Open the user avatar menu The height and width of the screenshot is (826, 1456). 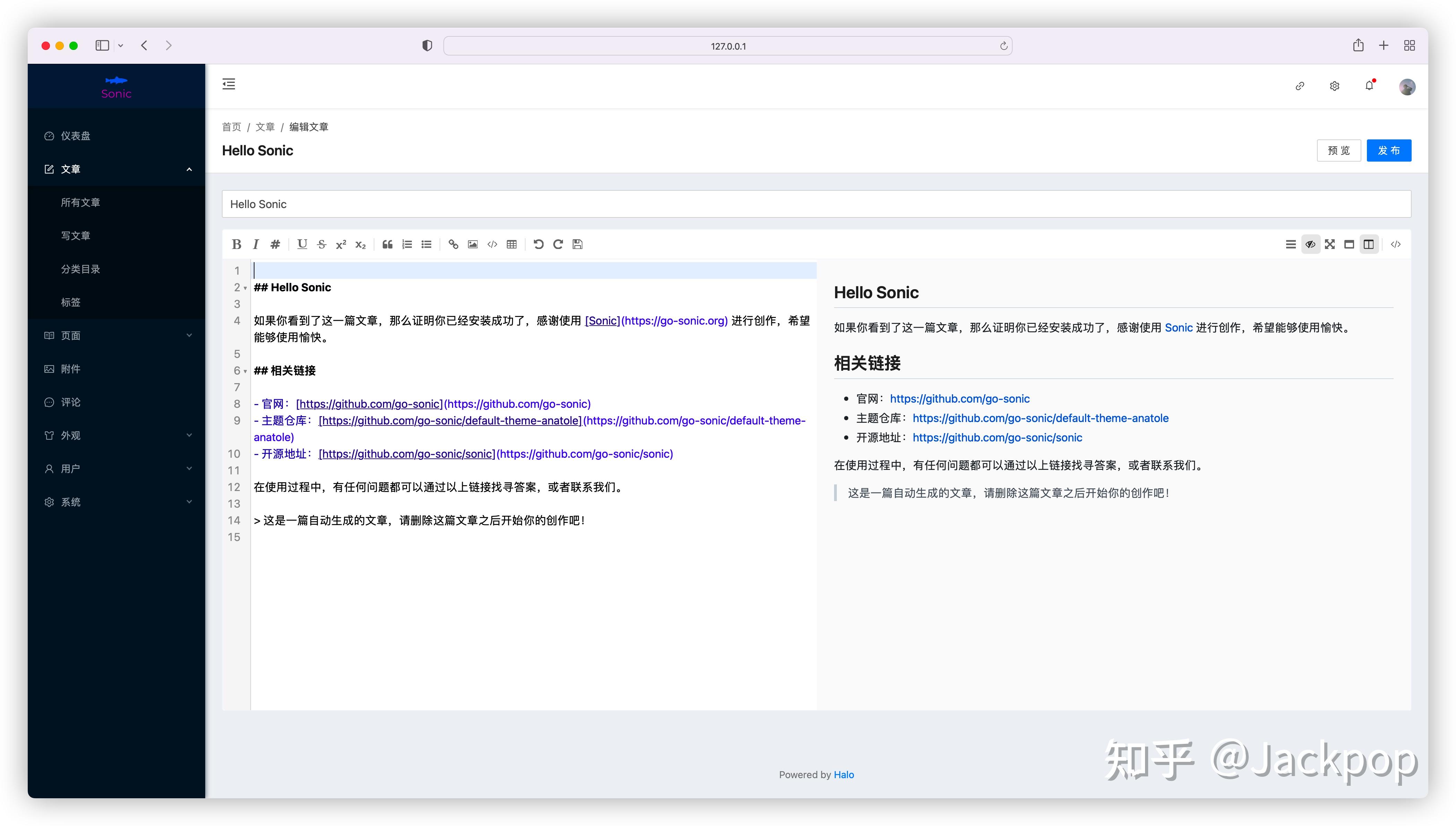pos(1407,87)
